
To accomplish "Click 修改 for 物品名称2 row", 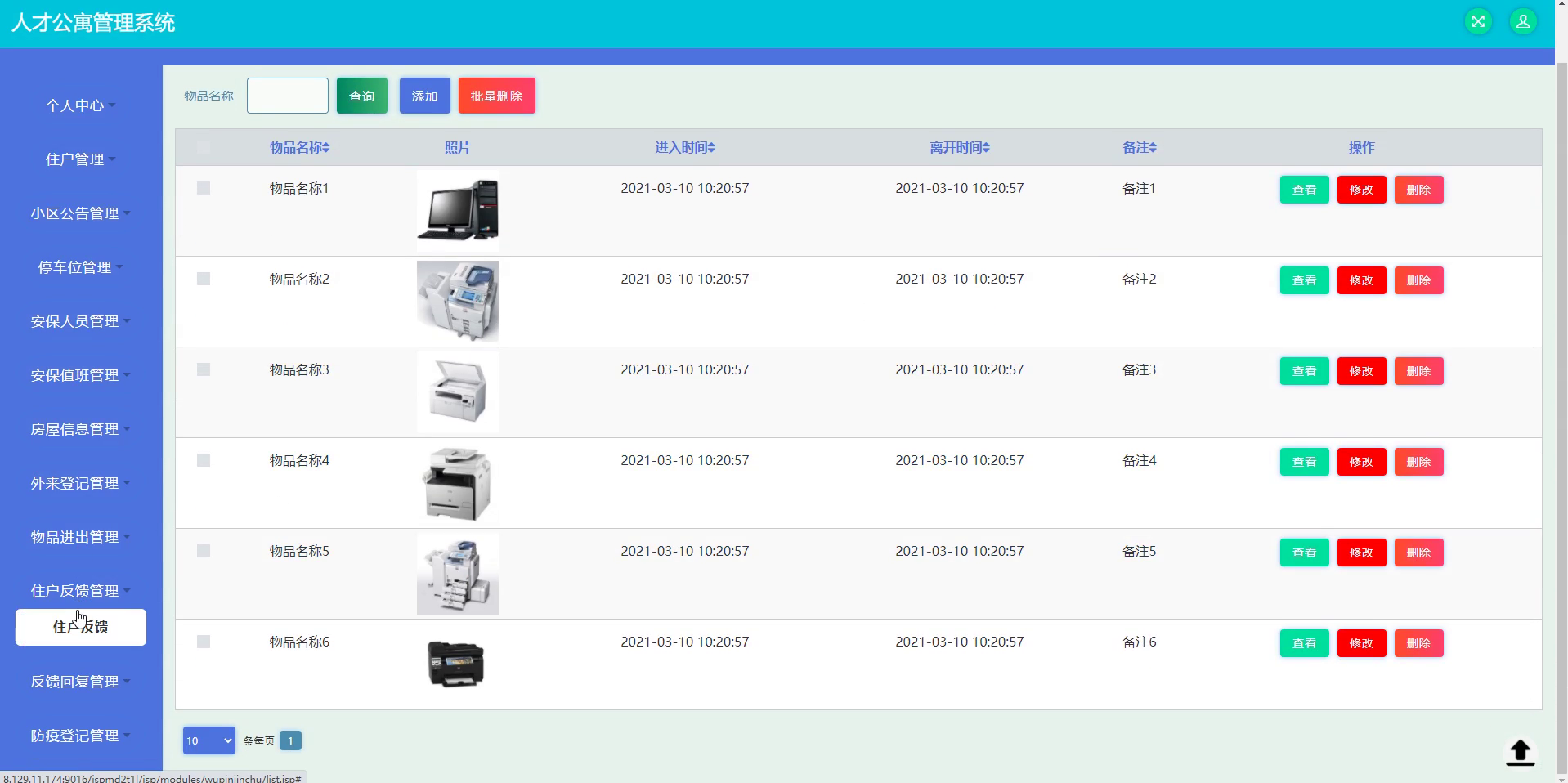I will [1362, 280].
